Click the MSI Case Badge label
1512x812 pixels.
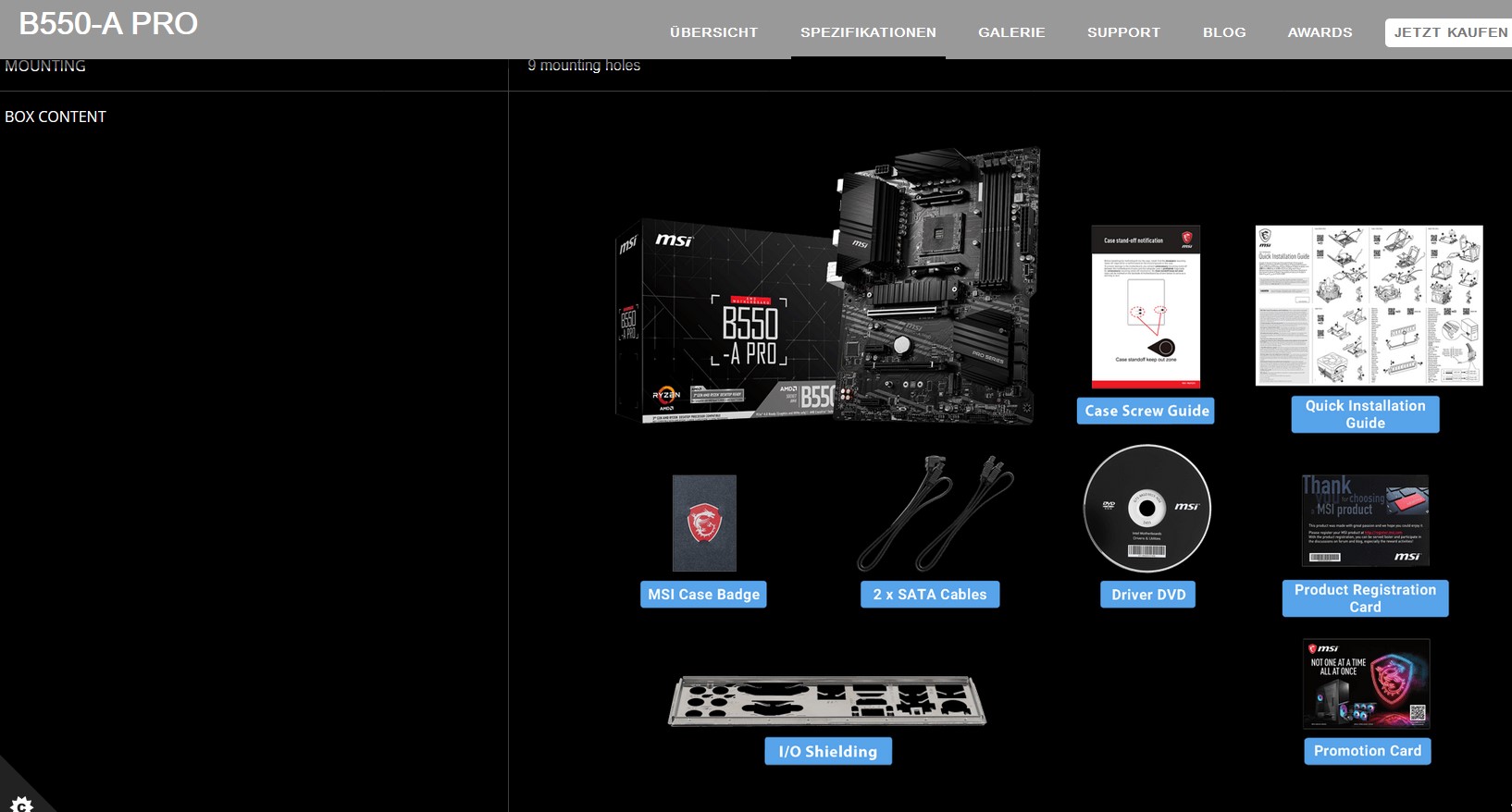point(703,595)
